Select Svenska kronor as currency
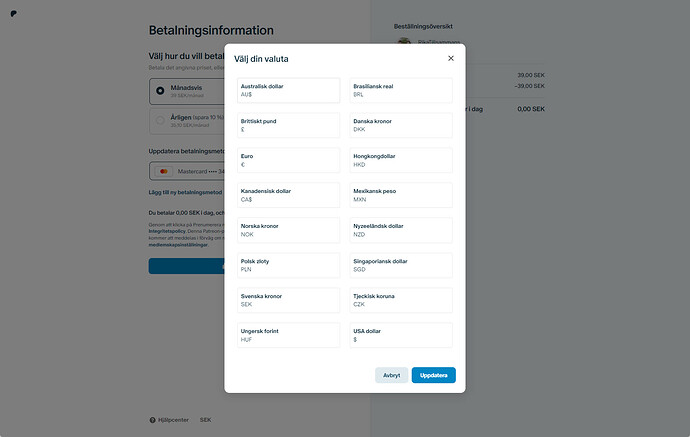This screenshot has width=690, height=437. (288, 300)
